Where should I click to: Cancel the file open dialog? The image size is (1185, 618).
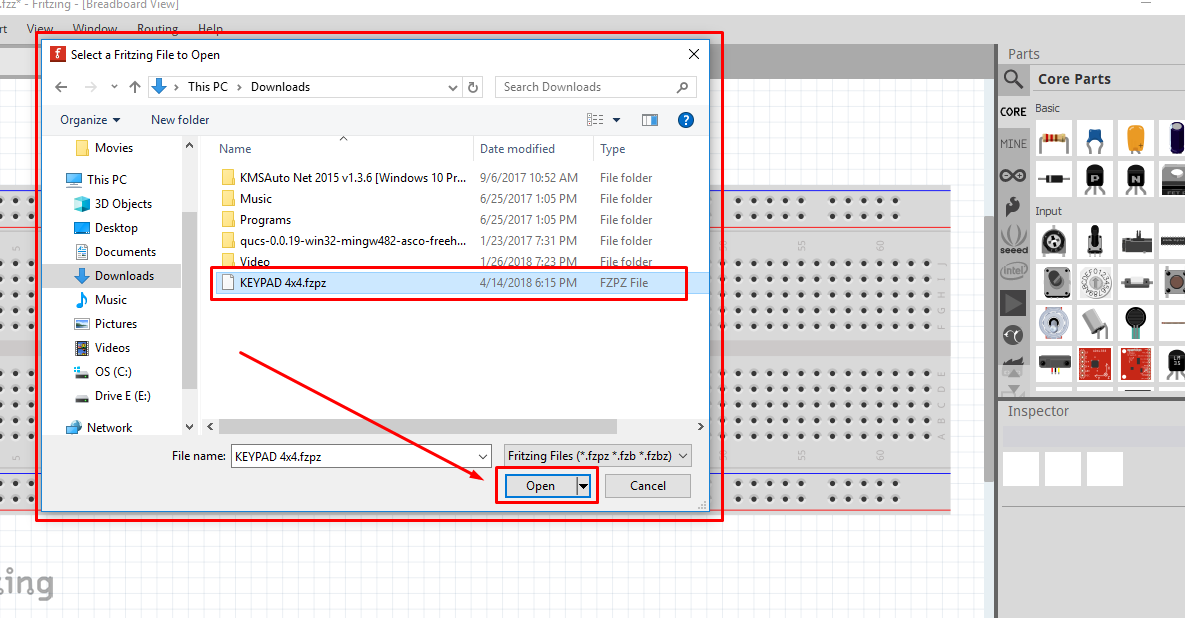tap(647, 485)
